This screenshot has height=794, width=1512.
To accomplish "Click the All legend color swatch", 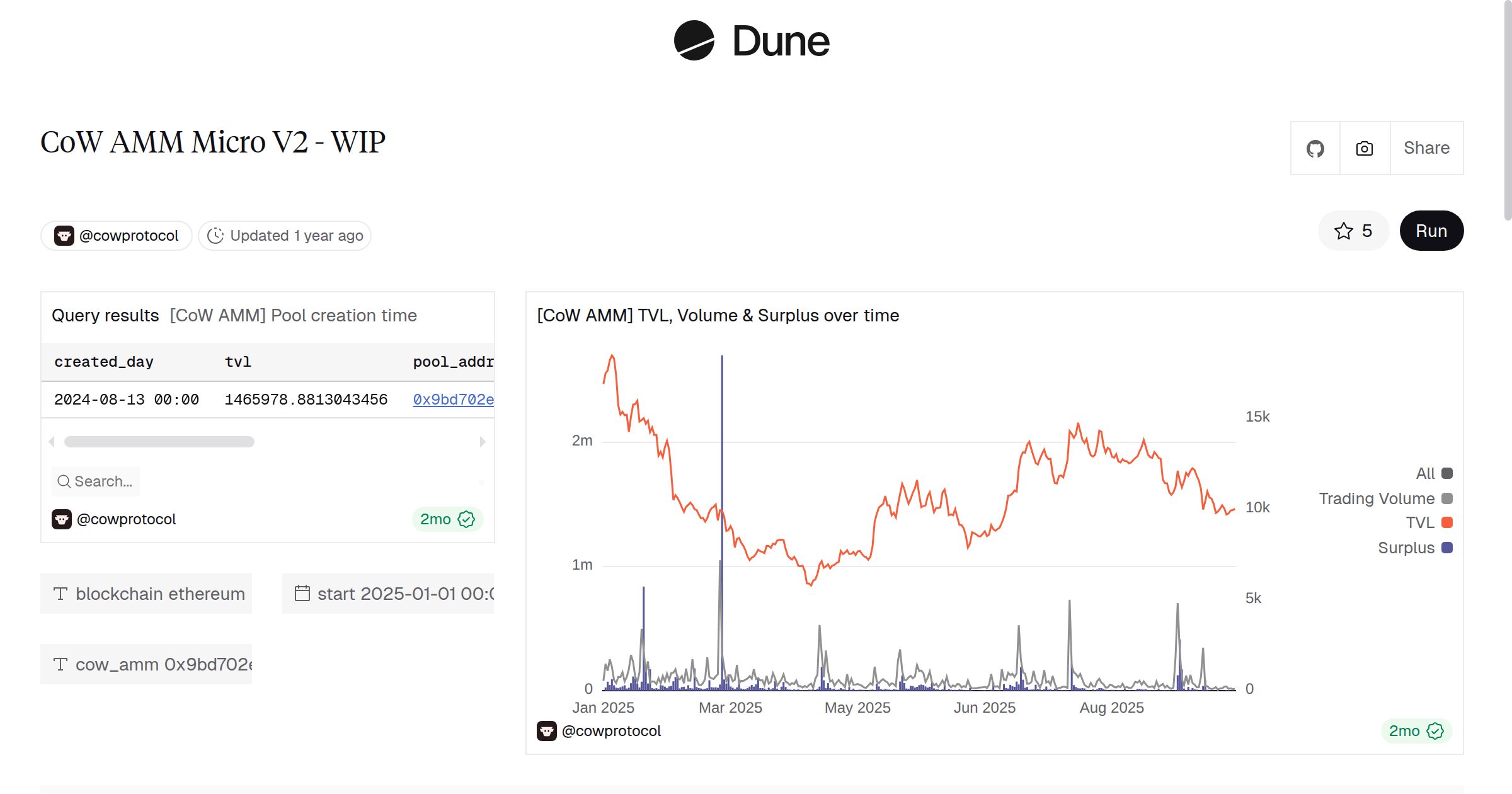I will [x=1447, y=473].
